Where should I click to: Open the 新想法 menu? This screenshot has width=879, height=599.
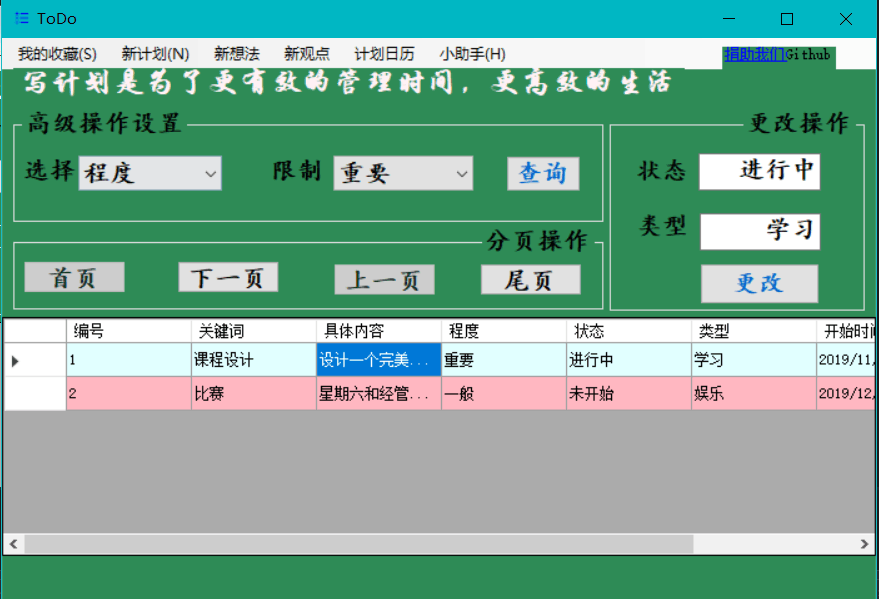click(x=237, y=54)
